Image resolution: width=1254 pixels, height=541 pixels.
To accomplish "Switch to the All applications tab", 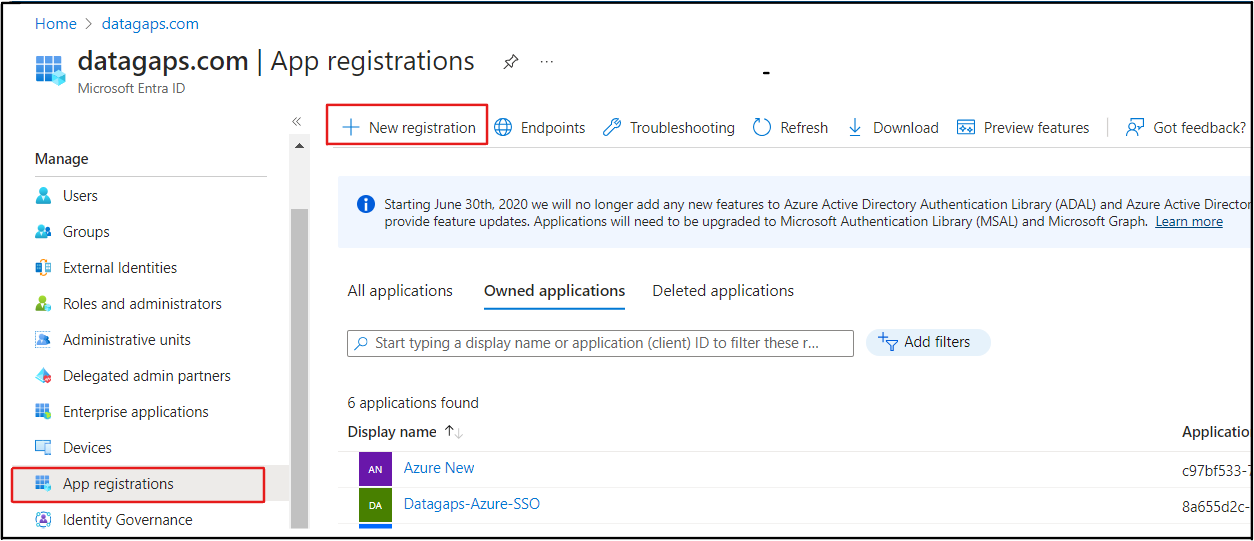I will (400, 291).
